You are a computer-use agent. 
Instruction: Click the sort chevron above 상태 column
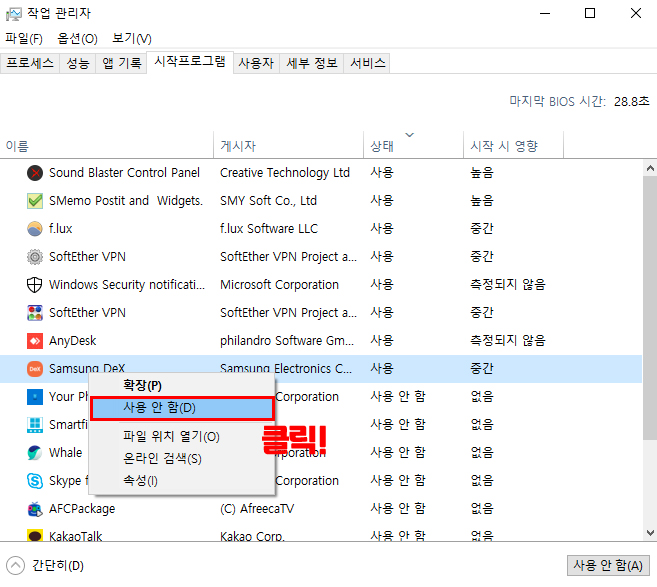(x=409, y=135)
